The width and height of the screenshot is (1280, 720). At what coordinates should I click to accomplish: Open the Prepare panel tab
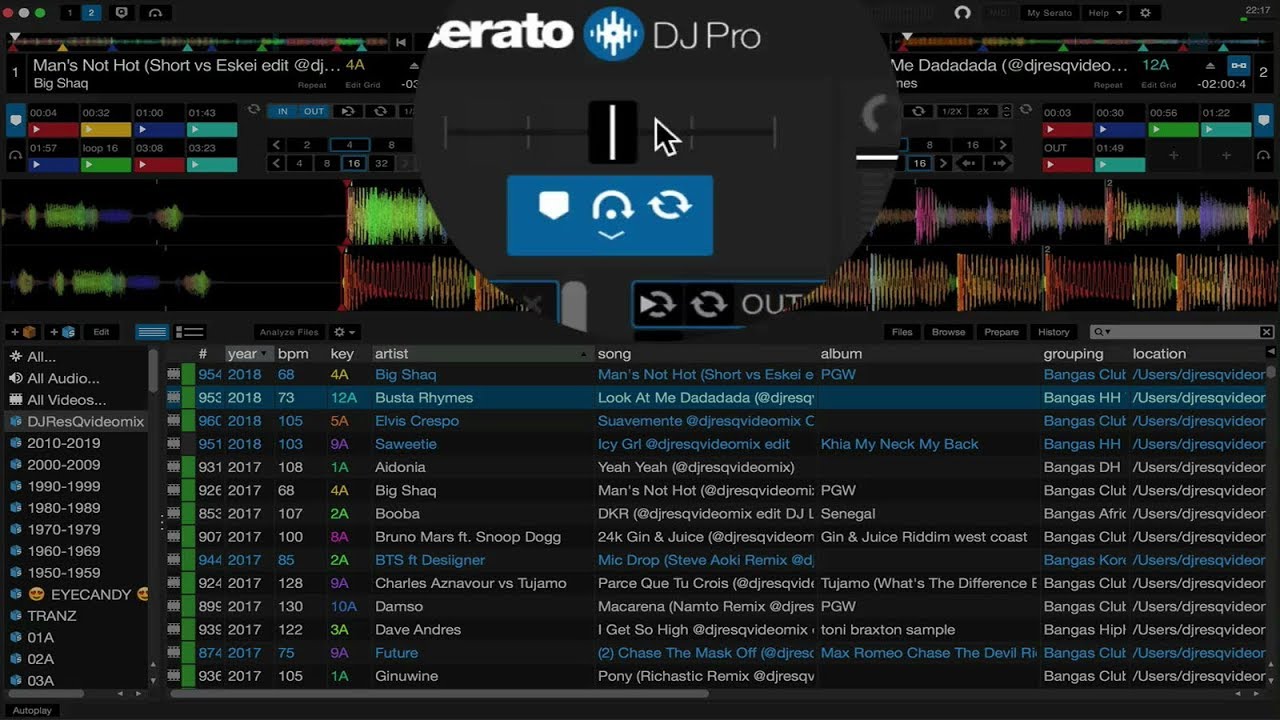pos(1001,332)
